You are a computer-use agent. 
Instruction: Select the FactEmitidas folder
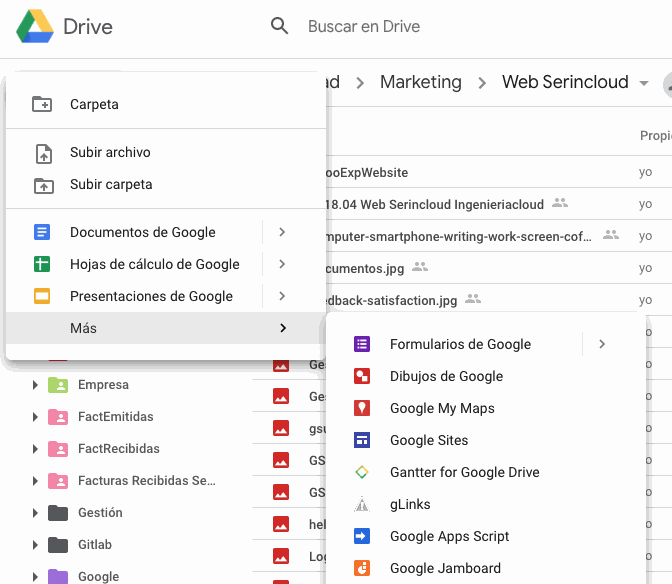tap(116, 416)
